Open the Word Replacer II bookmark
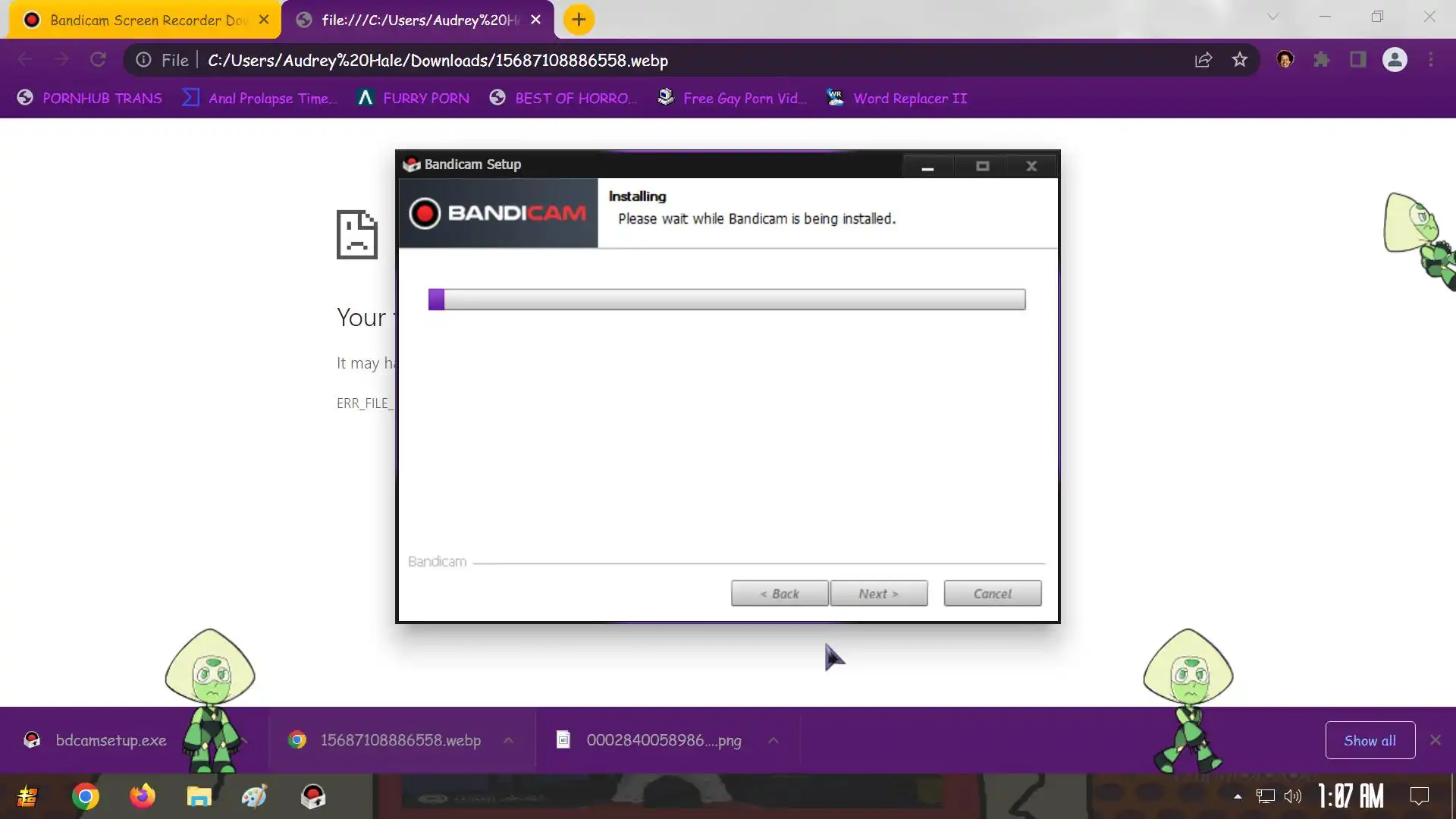Viewport: 1456px width, 819px height. pyautogui.click(x=909, y=99)
